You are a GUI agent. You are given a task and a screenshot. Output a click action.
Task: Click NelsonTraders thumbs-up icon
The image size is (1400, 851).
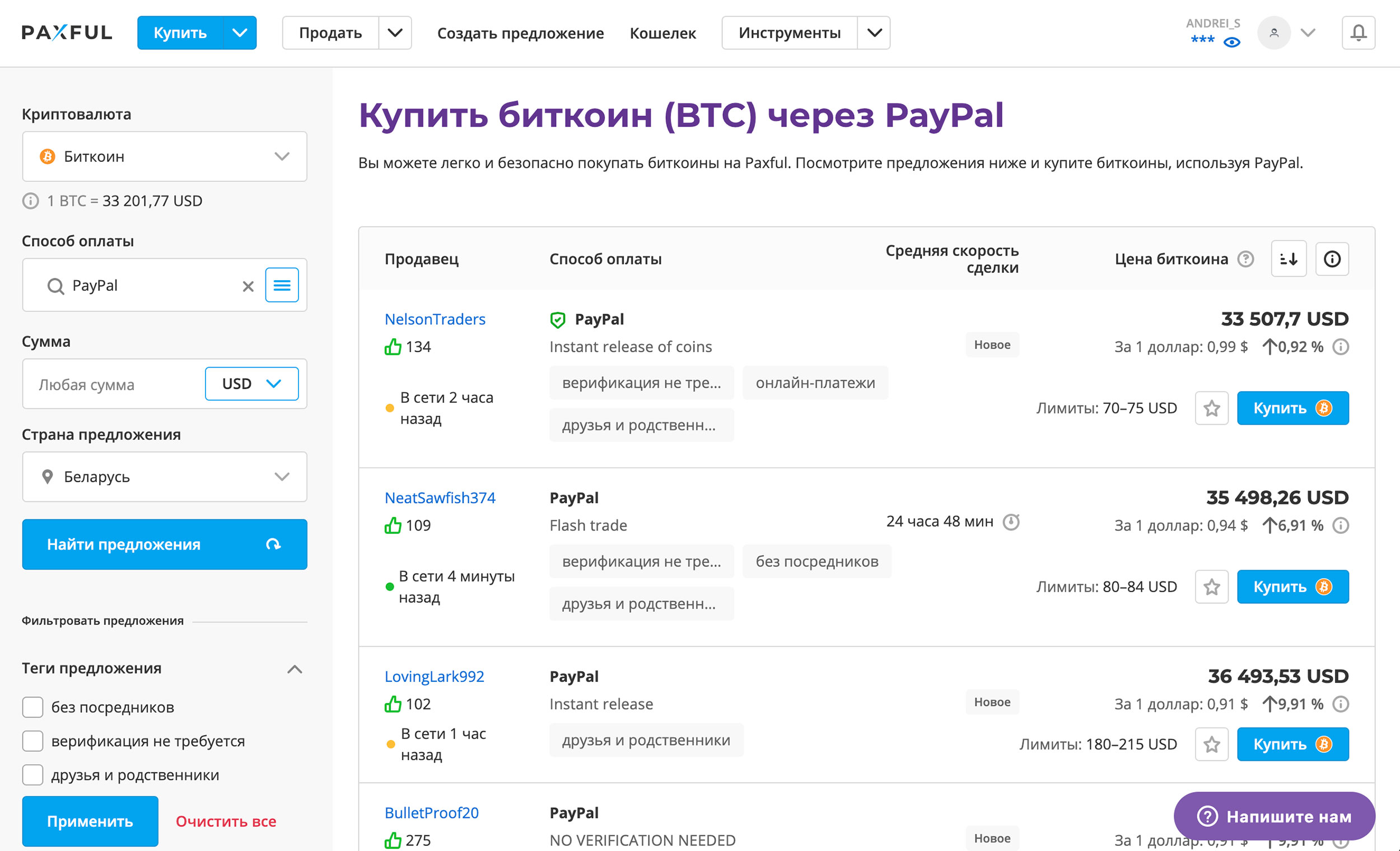coord(393,347)
